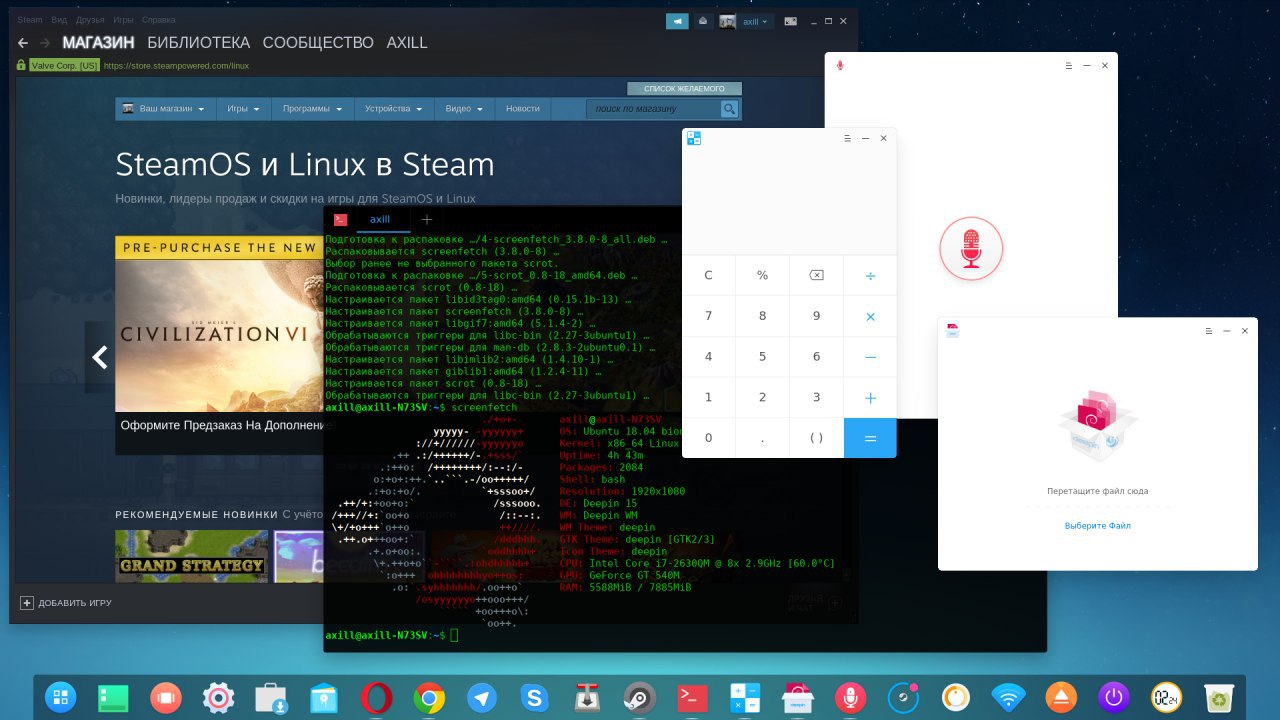This screenshot has height=720, width=1280.
Task: Expand the axill account dropdown in Steam
Action: click(x=755, y=21)
